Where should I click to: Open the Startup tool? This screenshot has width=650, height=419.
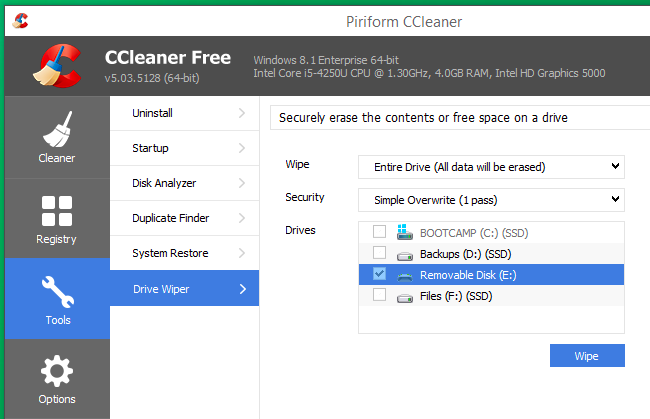tap(184, 148)
